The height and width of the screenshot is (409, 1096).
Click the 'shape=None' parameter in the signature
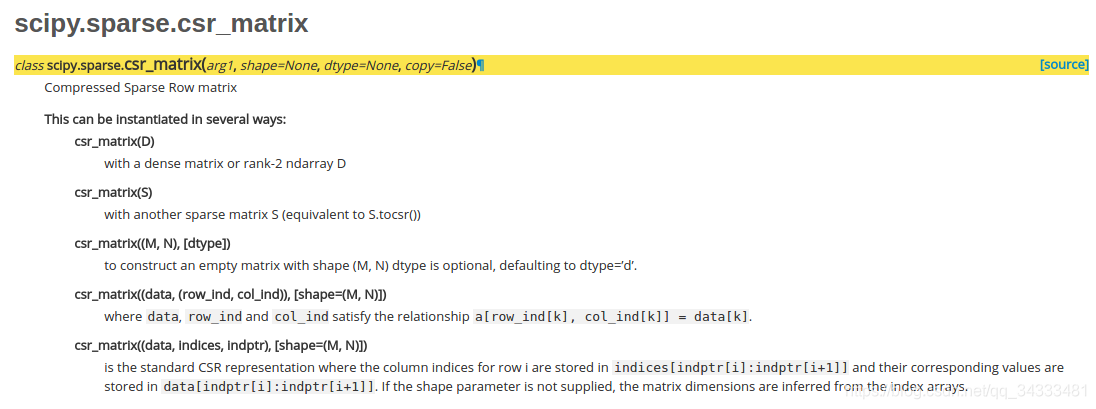click(280, 66)
